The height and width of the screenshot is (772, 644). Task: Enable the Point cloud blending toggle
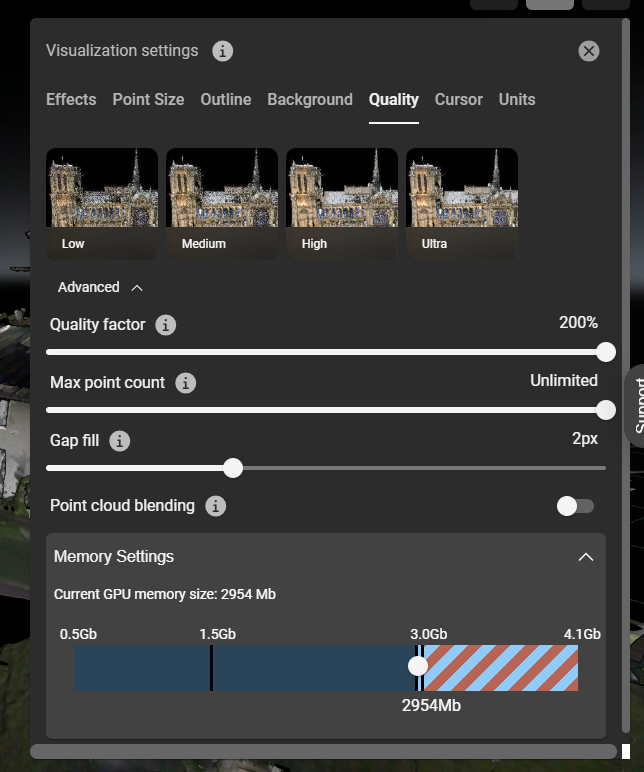point(575,506)
